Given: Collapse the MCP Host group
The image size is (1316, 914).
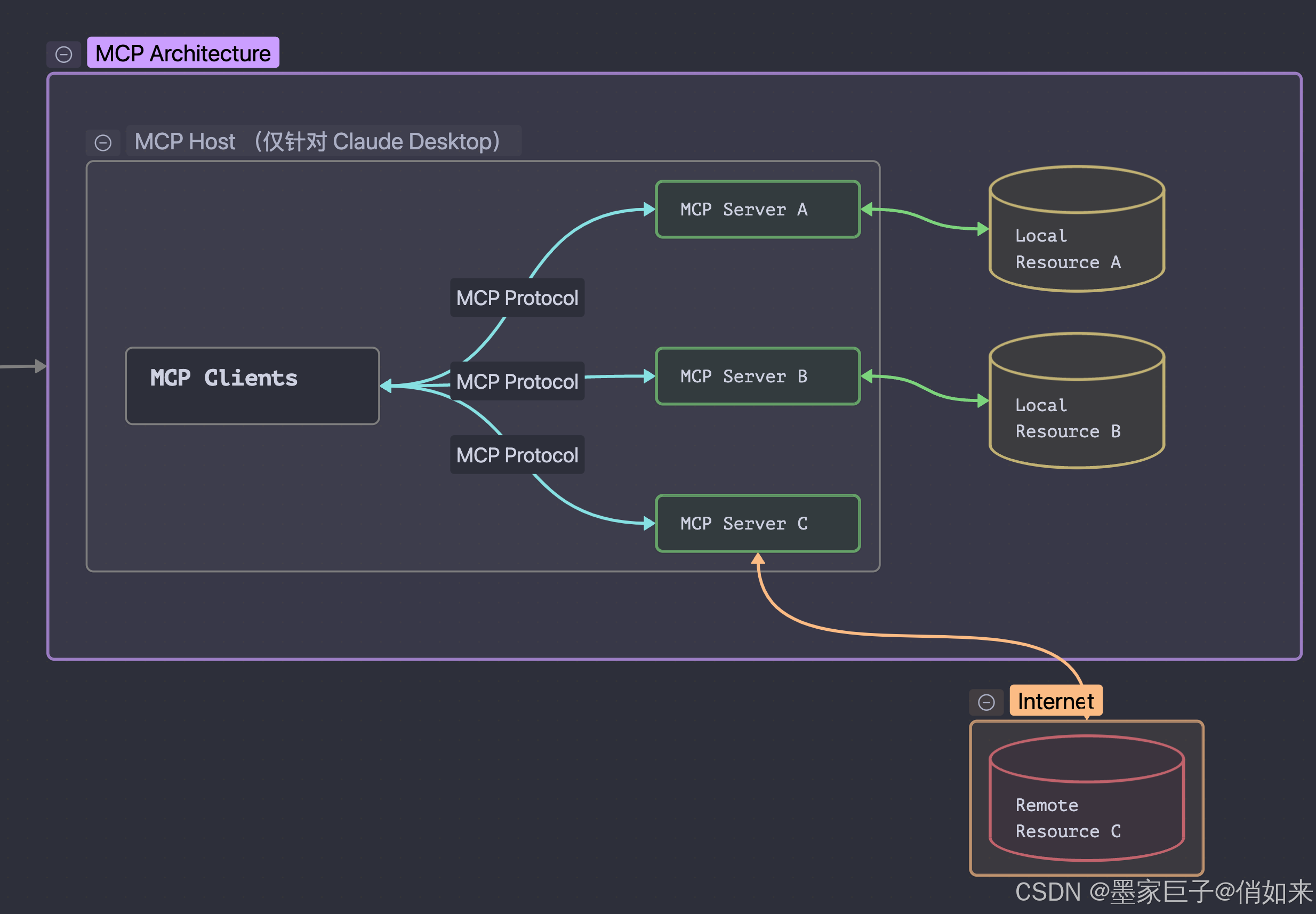Looking at the screenshot, I should [103, 142].
